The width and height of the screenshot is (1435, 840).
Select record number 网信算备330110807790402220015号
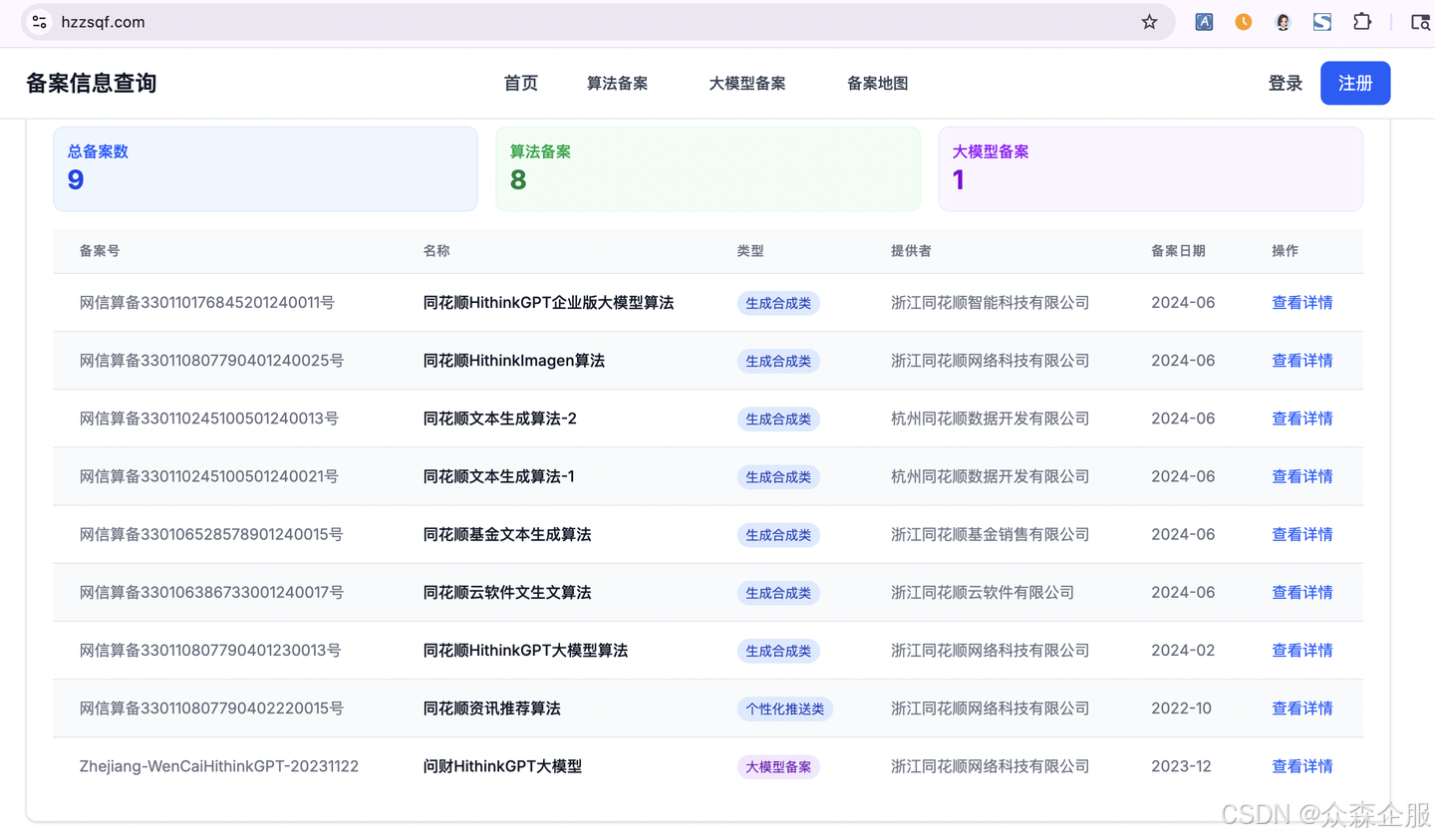211,708
